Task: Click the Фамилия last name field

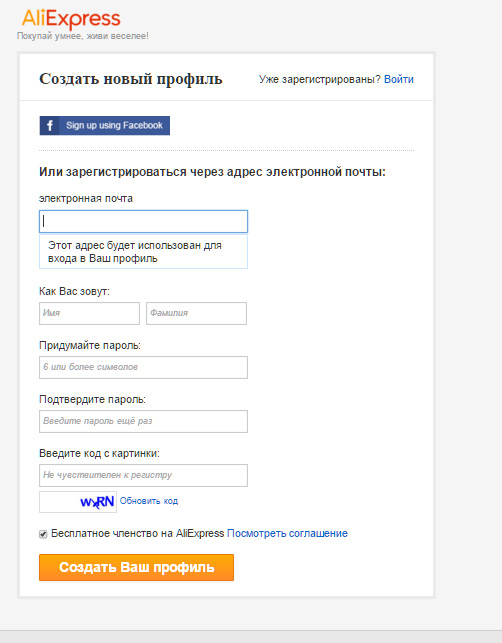Action: (x=196, y=313)
